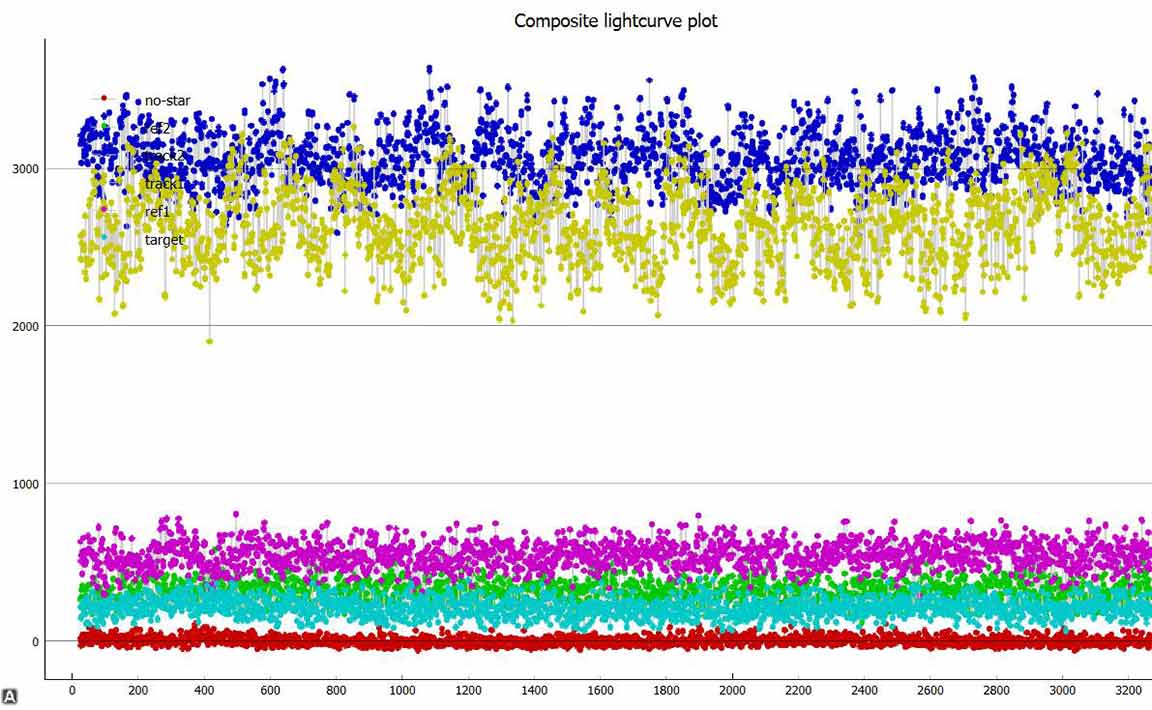
Task: Click the "track2" legend label
Action: [162, 156]
